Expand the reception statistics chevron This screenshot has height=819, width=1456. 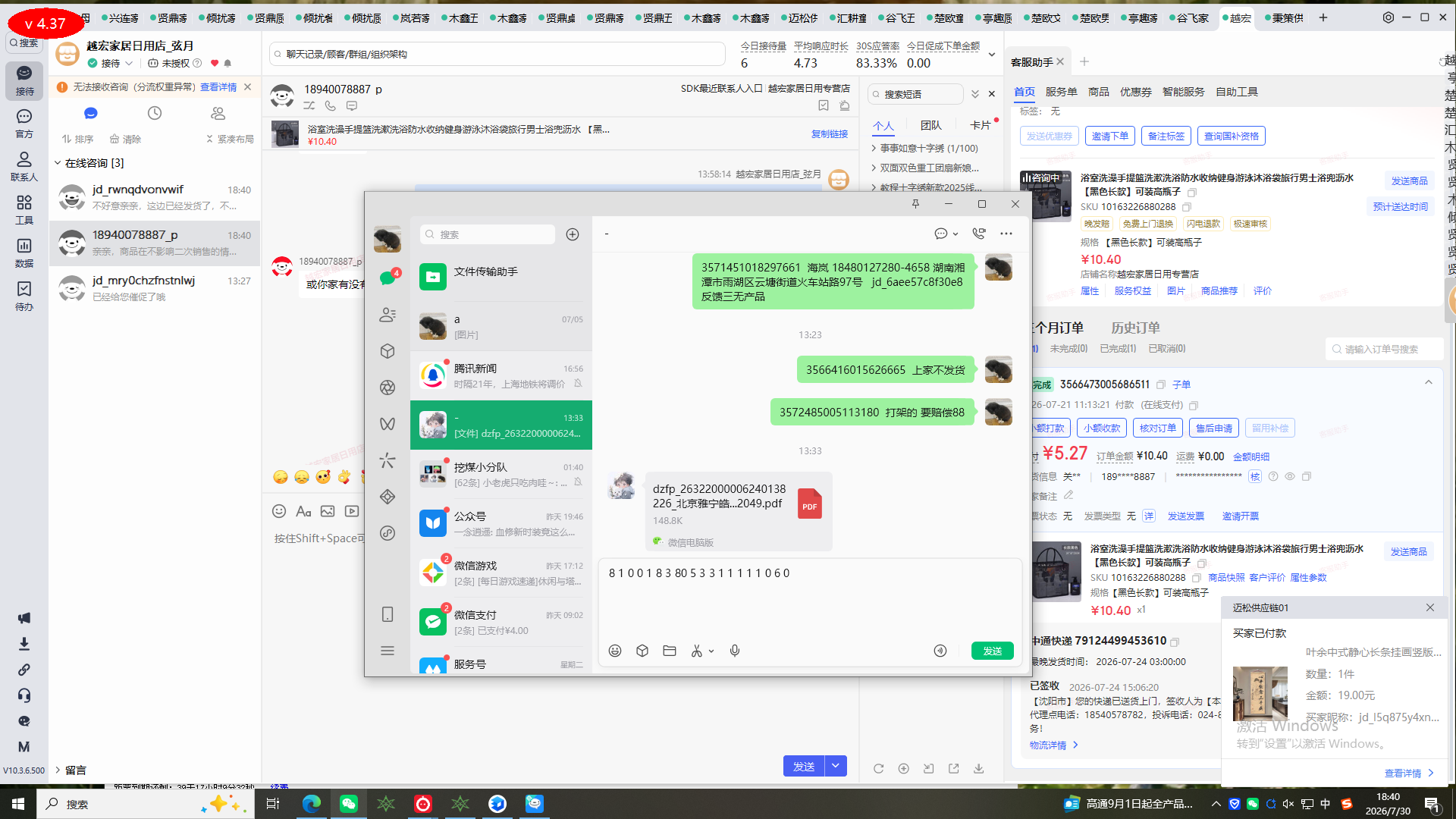click(992, 55)
